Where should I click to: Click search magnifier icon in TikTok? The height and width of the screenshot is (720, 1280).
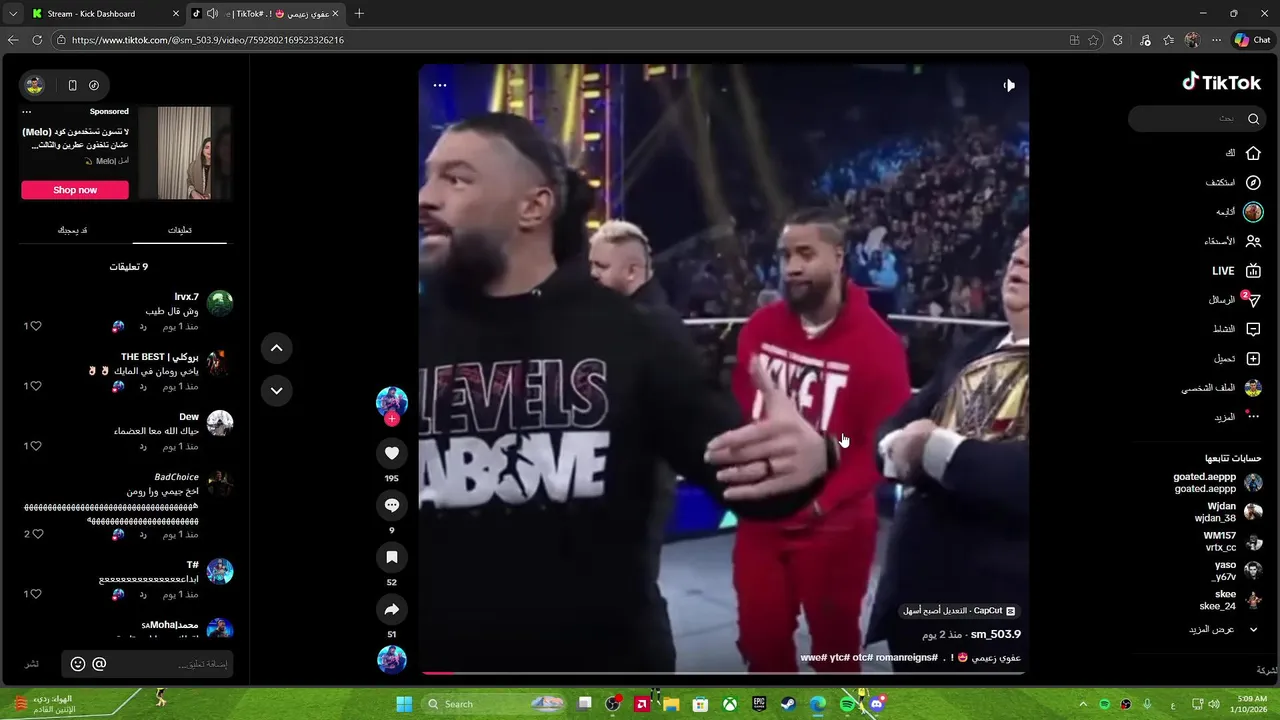1253,119
